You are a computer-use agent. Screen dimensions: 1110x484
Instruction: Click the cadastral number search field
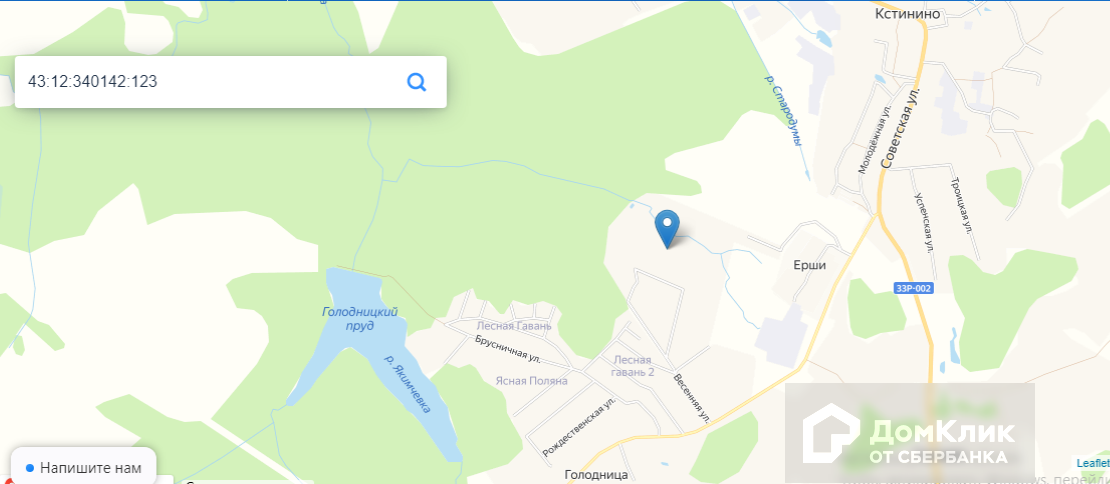click(x=231, y=82)
